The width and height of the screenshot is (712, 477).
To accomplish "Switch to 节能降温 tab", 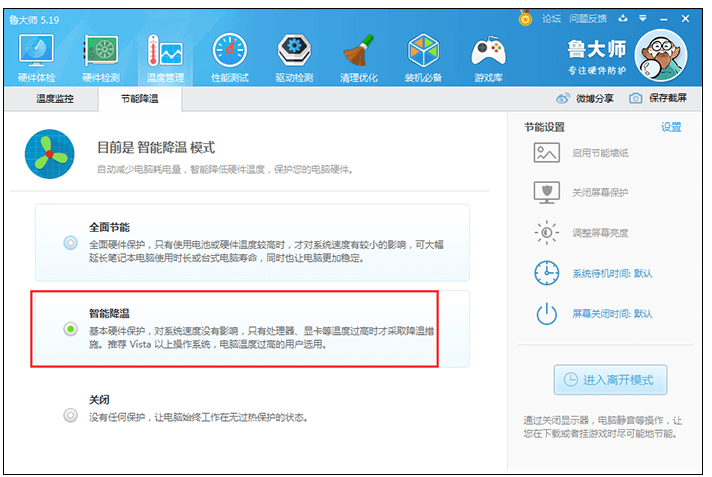I will (140, 99).
